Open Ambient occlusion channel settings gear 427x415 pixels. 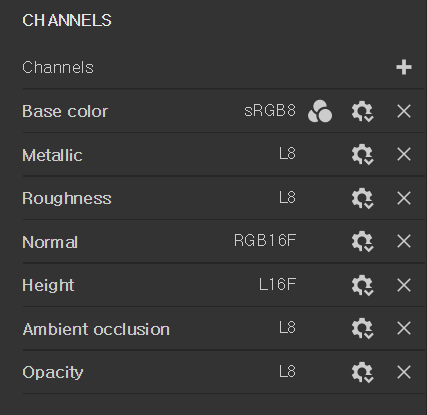click(x=362, y=328)
